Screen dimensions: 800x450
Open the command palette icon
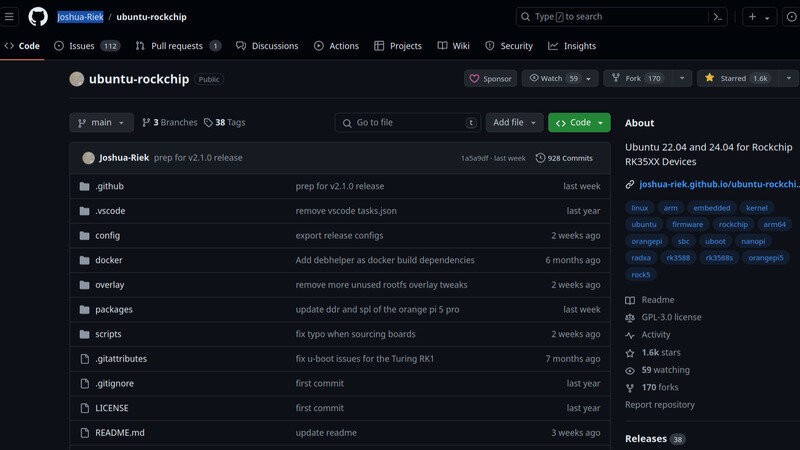tap(717, 16)
